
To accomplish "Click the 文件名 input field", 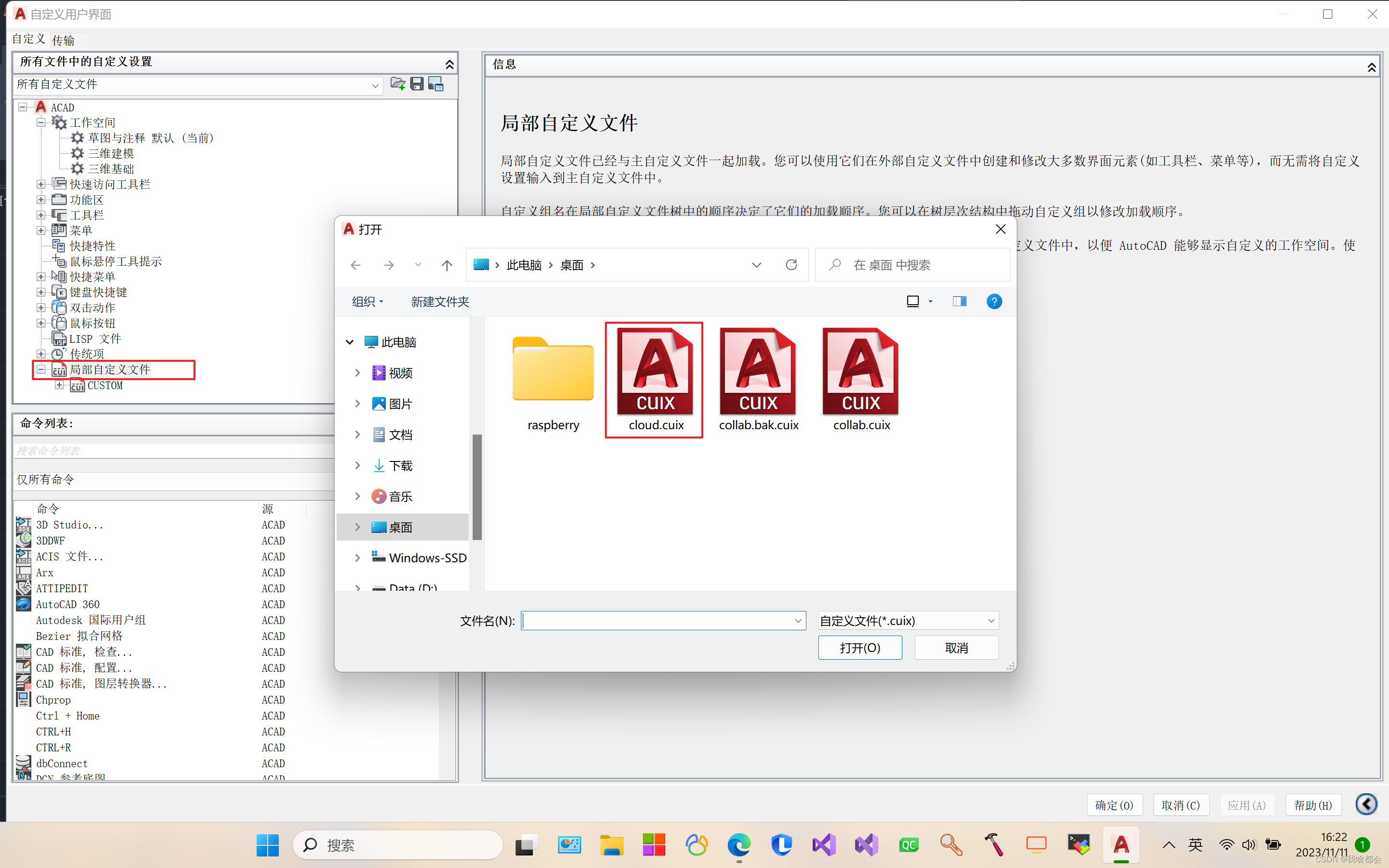I will tap(657, 621).
